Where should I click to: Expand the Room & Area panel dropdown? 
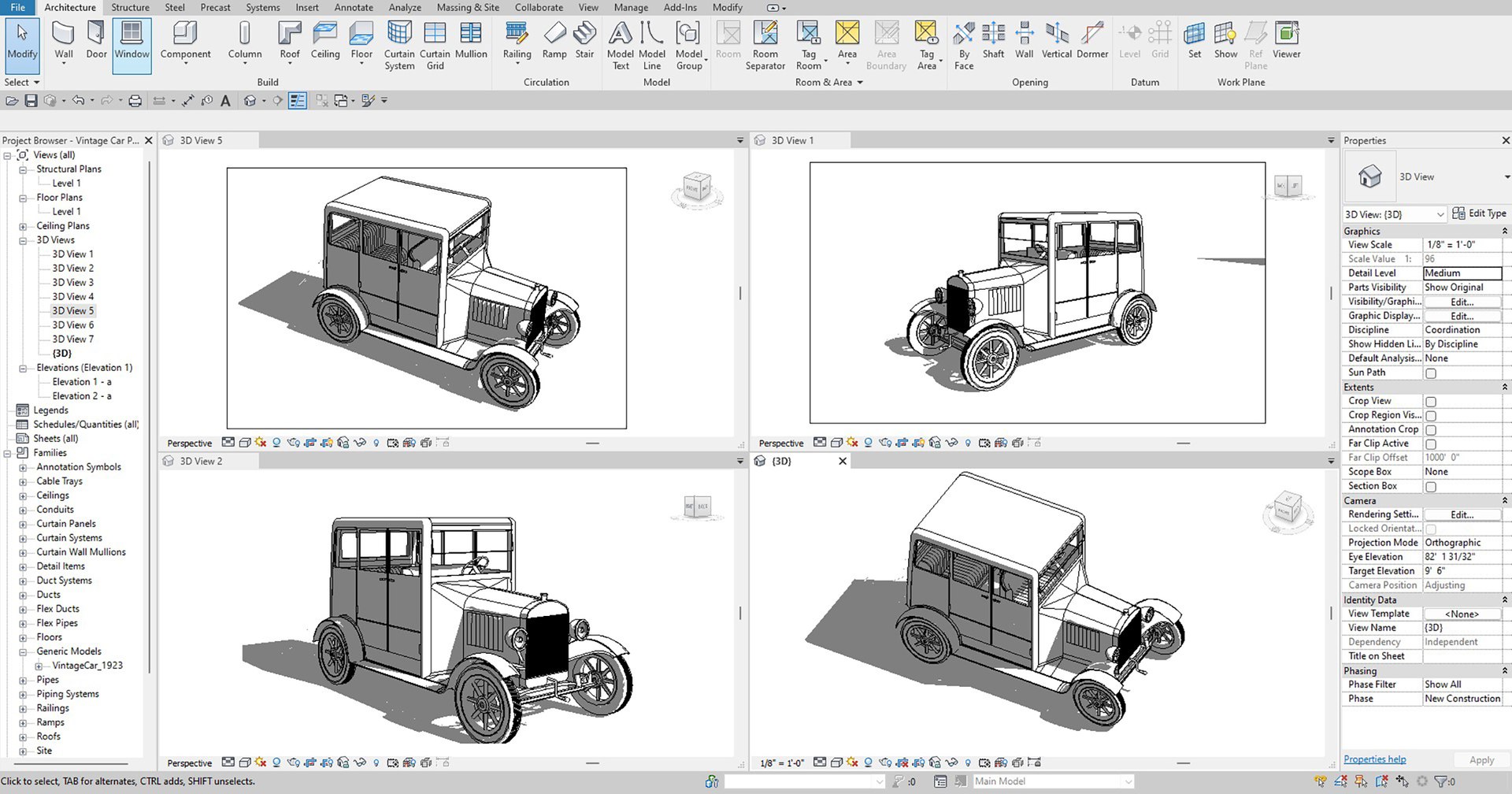(x=829, y=82)
